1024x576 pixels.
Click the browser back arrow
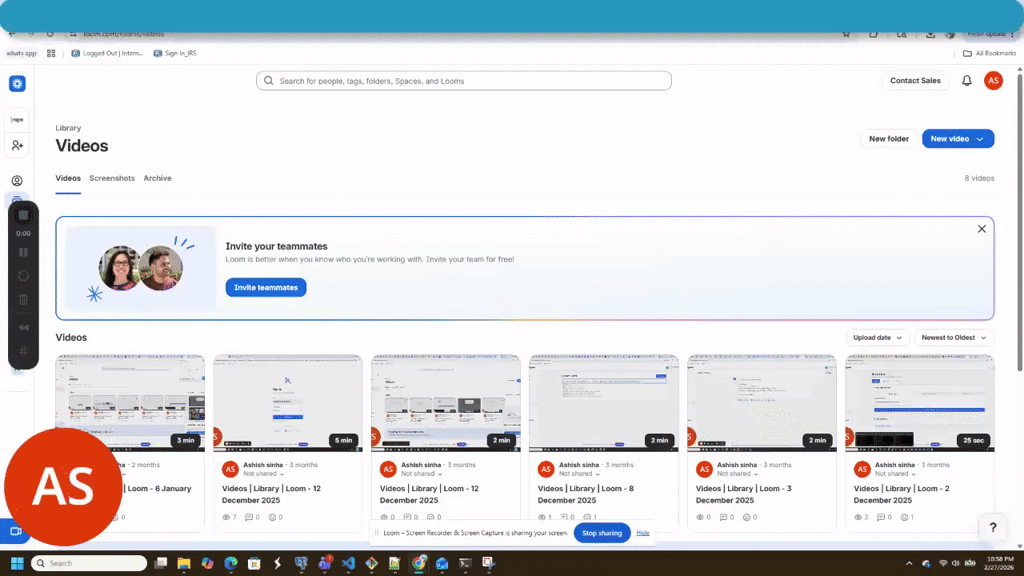[x=12, y=34]
